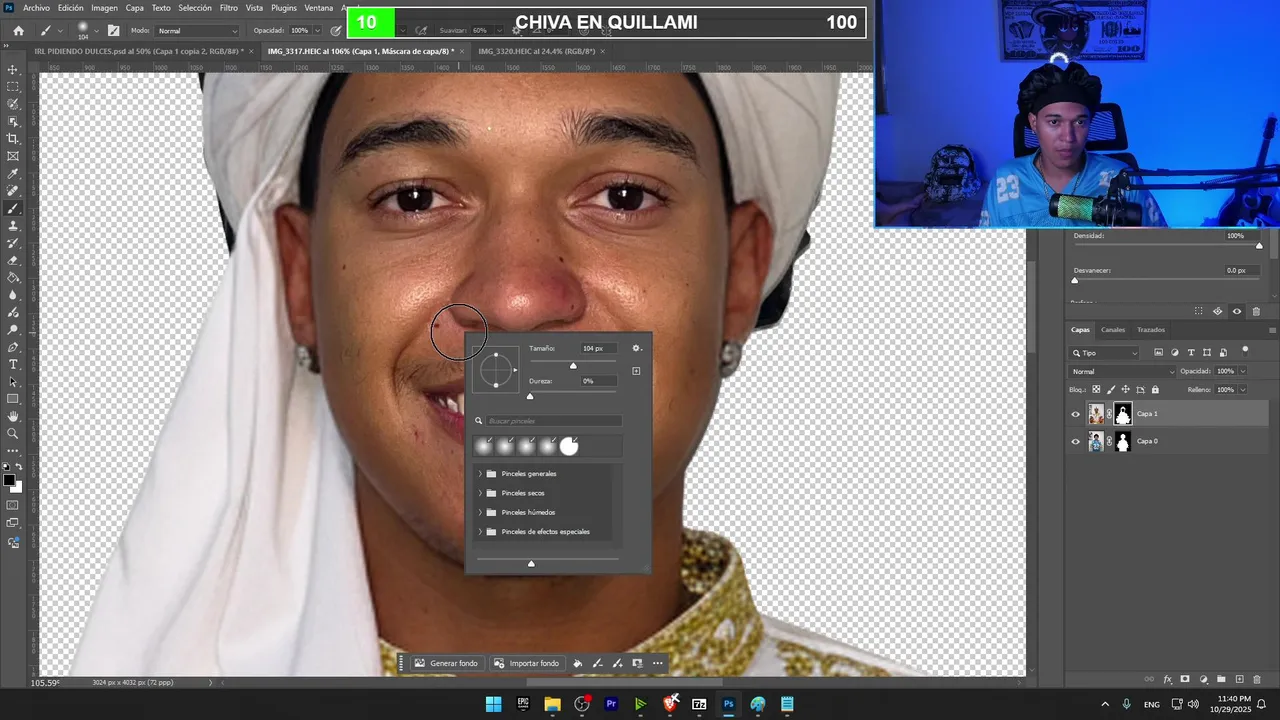The width and height of the screenshot is (1280, 720).
Task: Expand Pinceles de efectos especiales folder
Action: (480, 532)
